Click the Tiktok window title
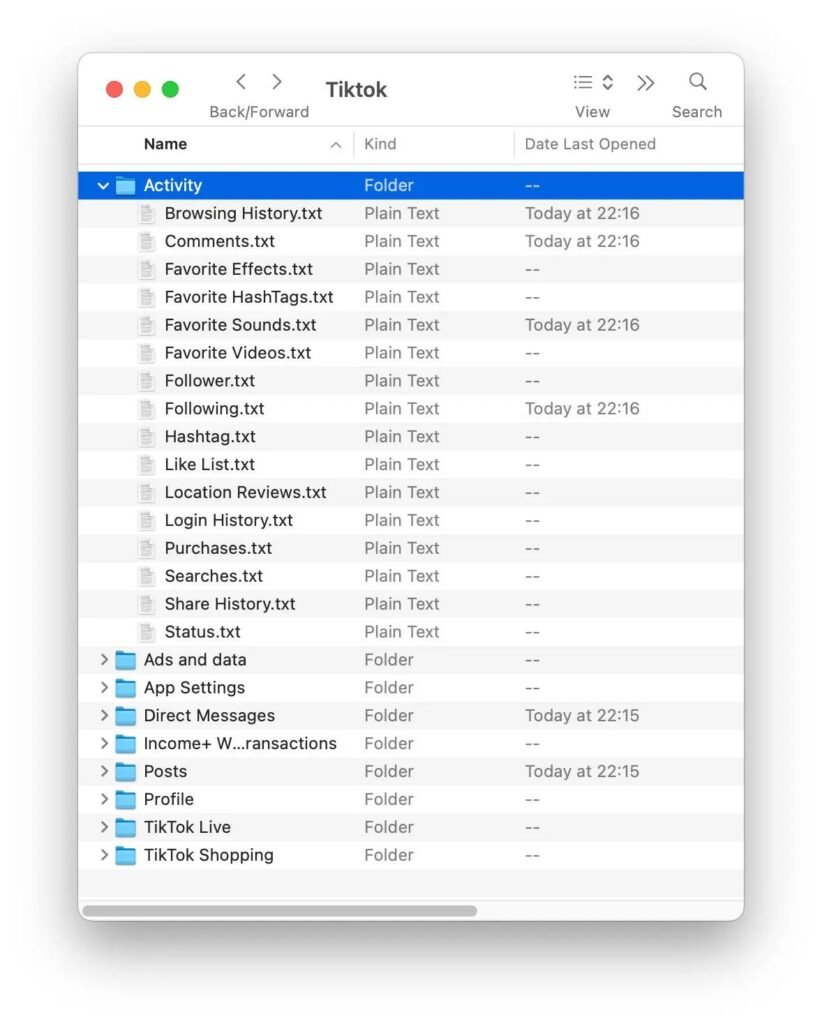This screenshot has width=822, height=1024. pyautogui.click(x=356, y=89)
